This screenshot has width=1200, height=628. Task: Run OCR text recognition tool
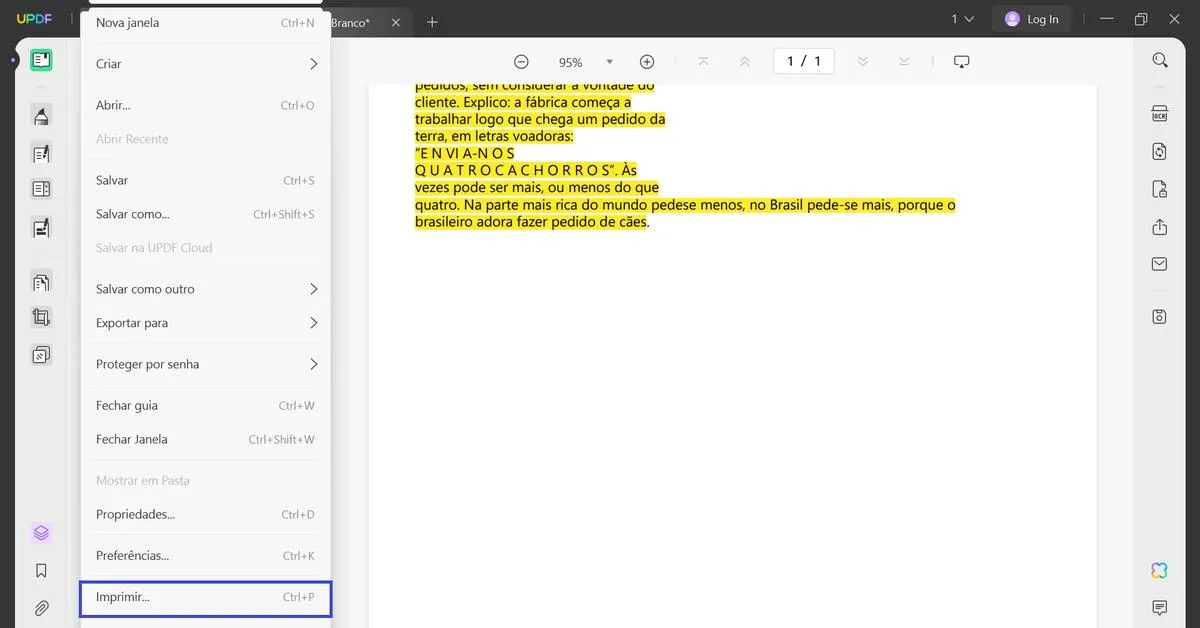1160,113
